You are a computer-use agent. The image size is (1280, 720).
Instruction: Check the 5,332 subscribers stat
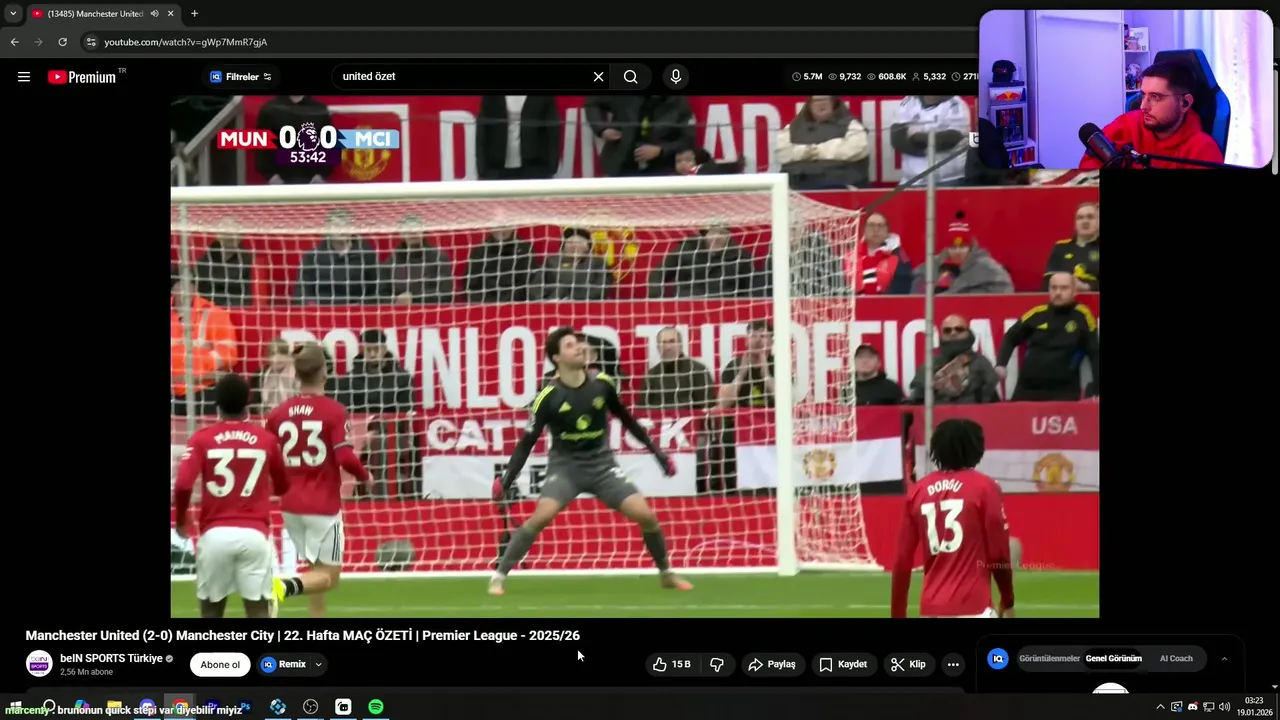tap(929, 77)
